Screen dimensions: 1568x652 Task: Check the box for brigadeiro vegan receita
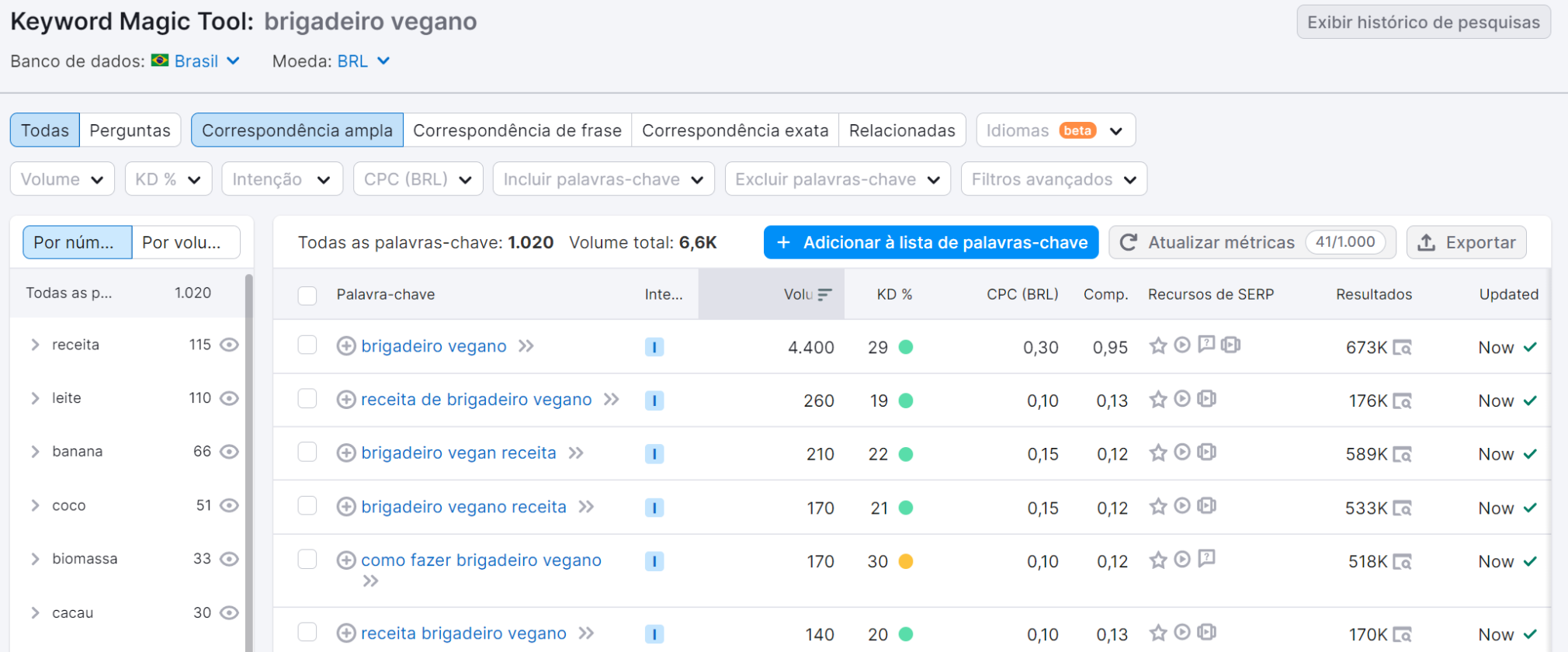(x=307, y=453)
